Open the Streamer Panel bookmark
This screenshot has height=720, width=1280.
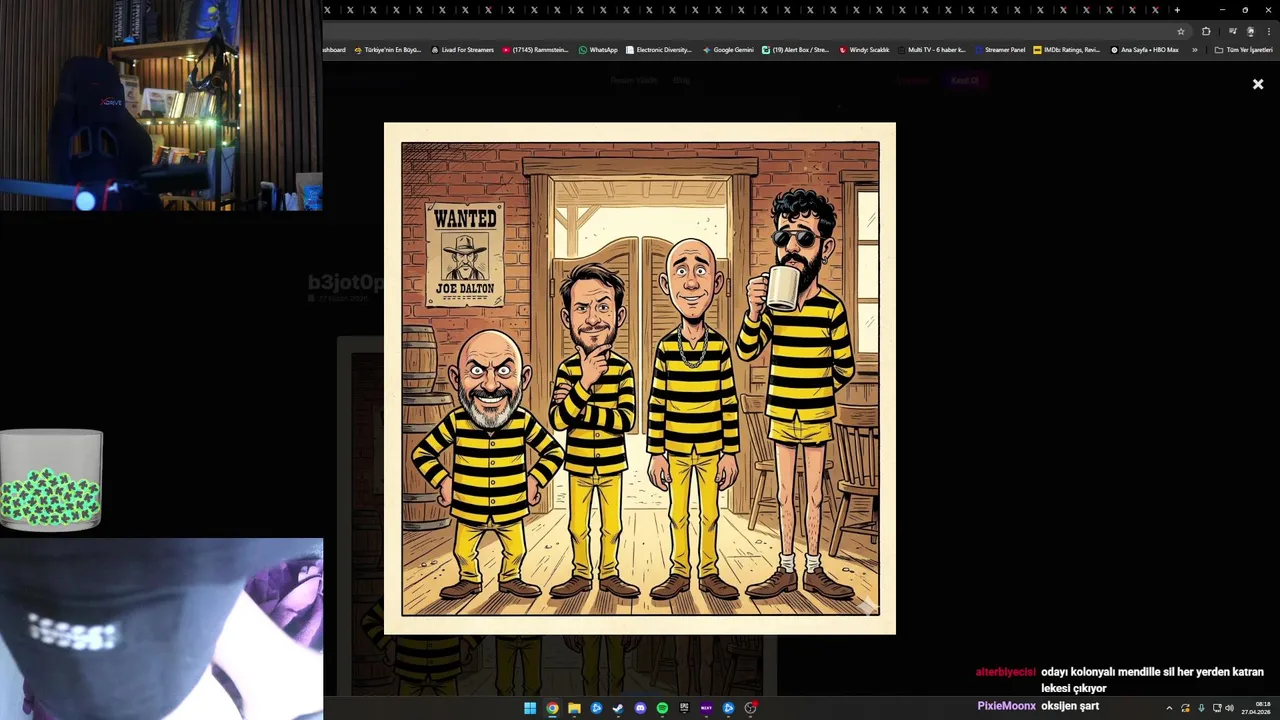point(1000,50)
